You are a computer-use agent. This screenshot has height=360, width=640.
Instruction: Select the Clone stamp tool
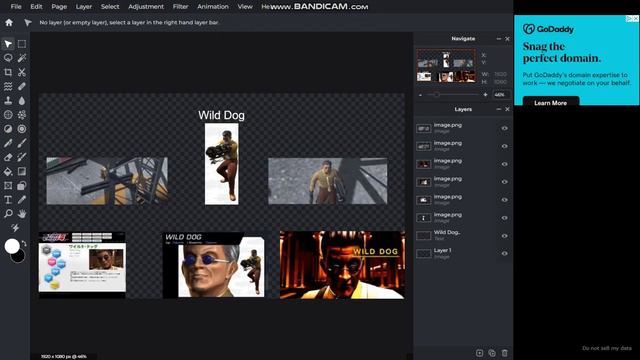(8, 100)
